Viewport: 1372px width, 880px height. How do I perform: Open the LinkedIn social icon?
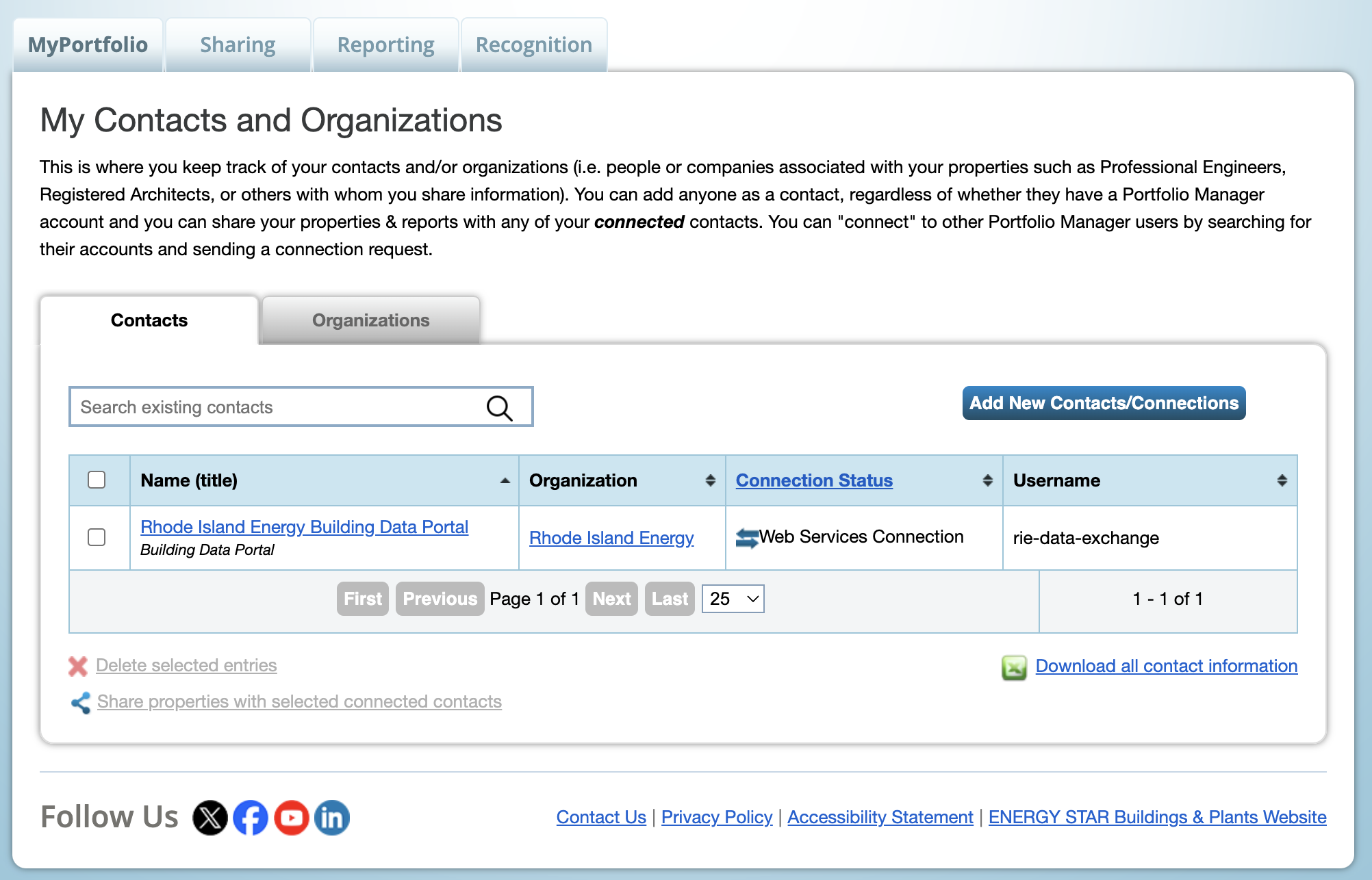332,818
